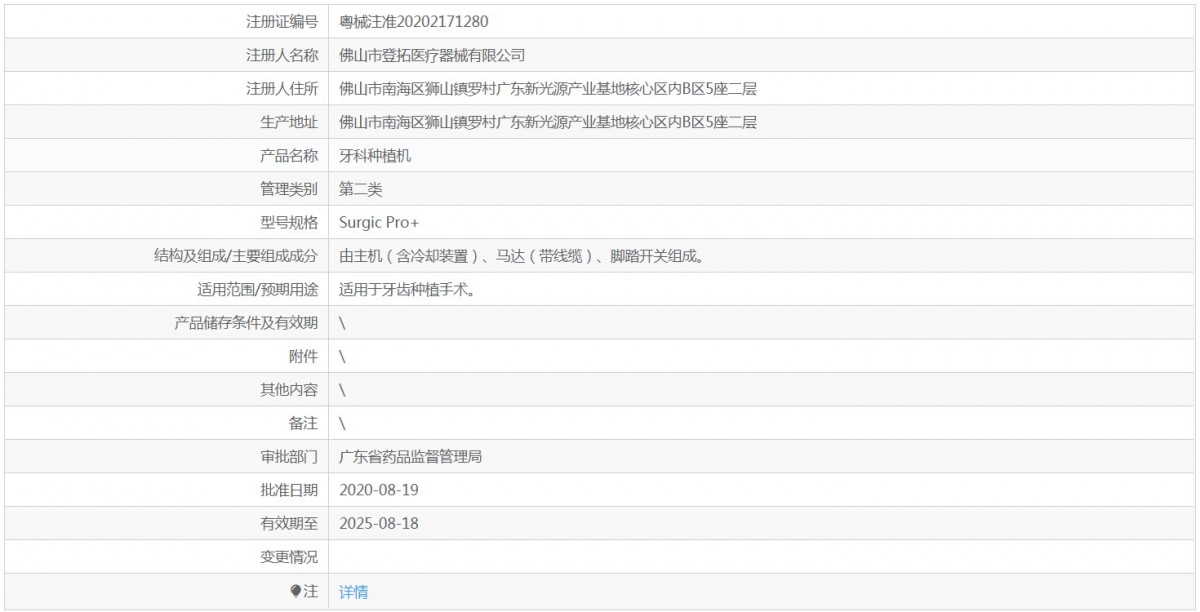Click the 注册人名称 label
1200x612 pixels.
point(282,55)
